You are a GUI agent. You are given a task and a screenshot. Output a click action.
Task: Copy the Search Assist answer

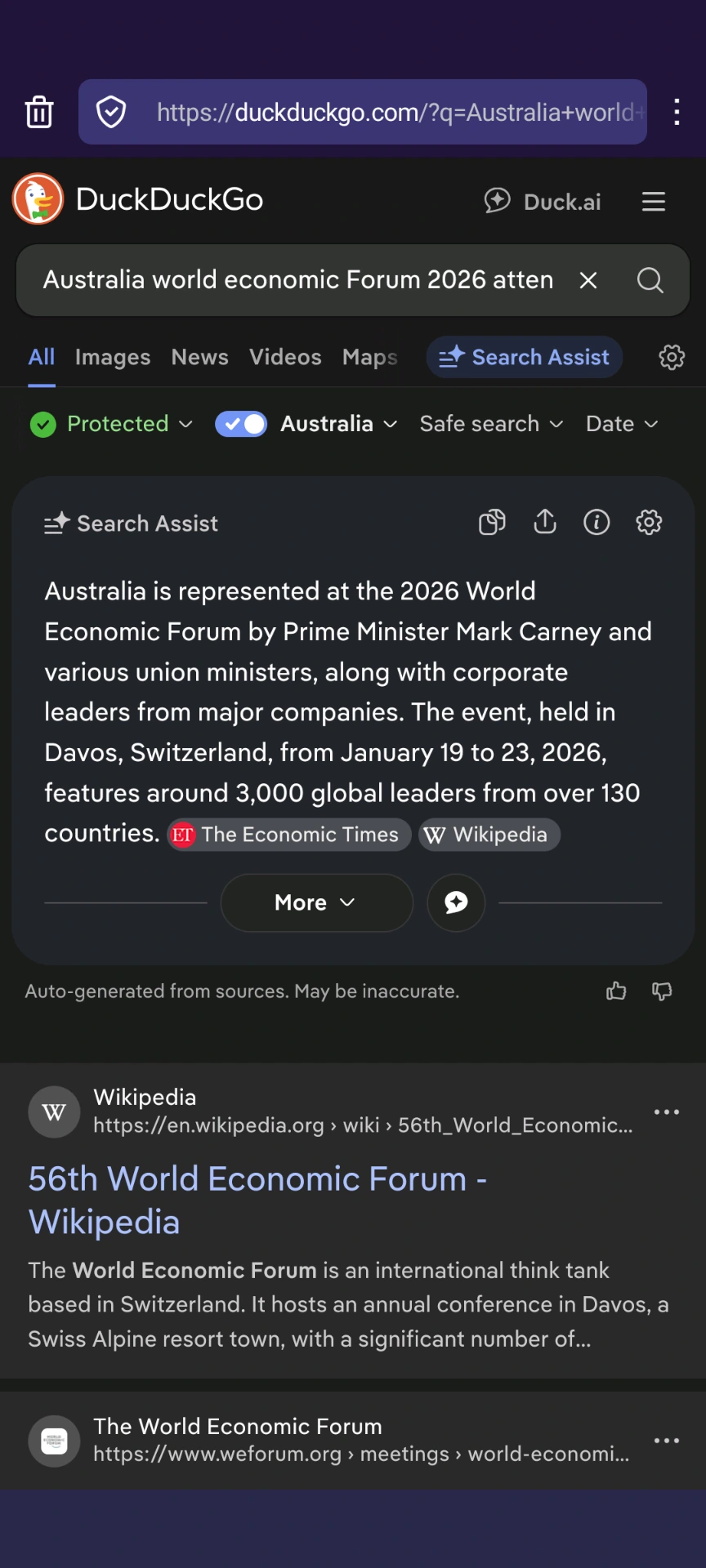click(x=491, y=522)
